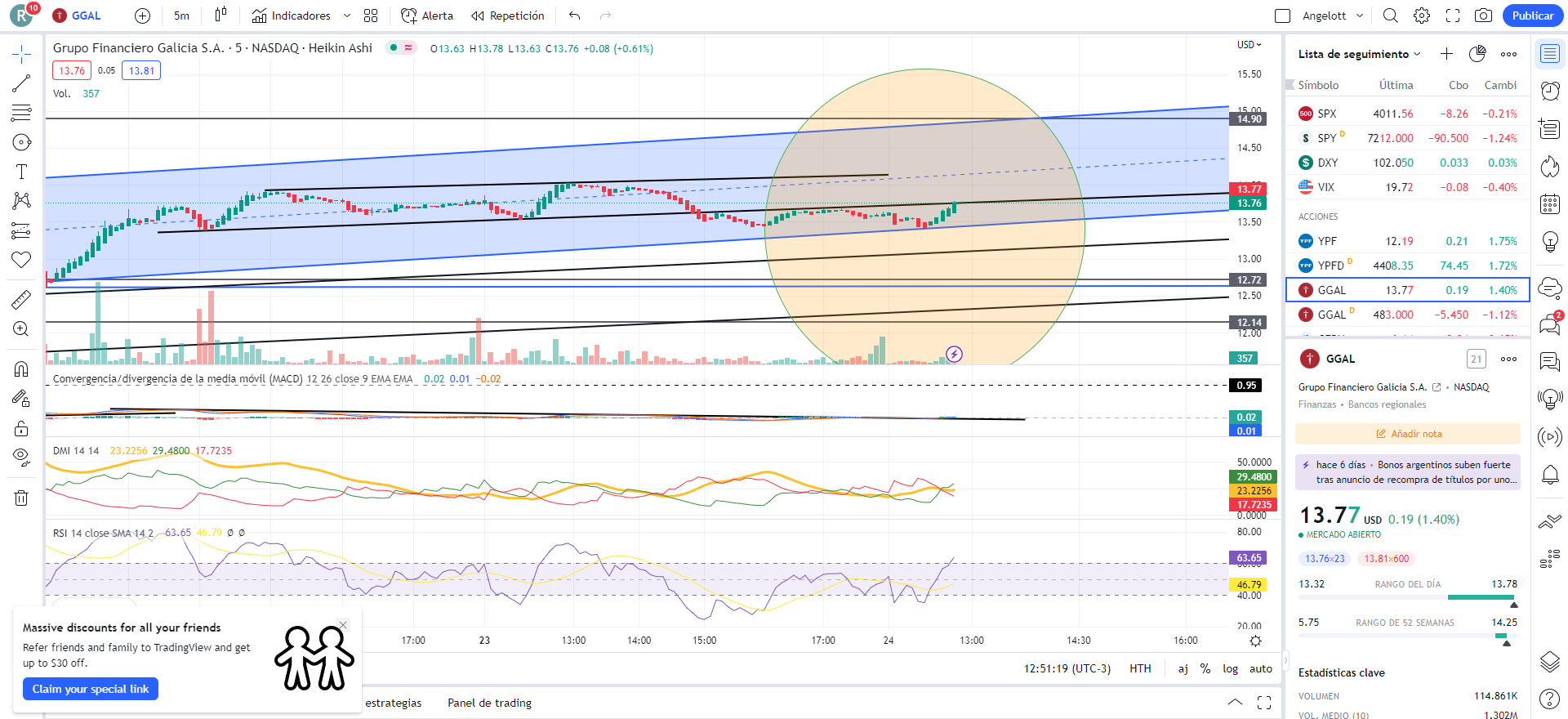Open Angelott layout name dropdown

click(x=1333, y=16)
